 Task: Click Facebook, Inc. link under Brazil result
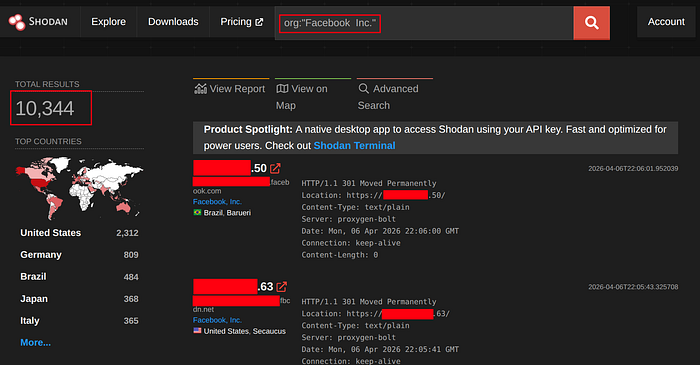coord(217,202)
